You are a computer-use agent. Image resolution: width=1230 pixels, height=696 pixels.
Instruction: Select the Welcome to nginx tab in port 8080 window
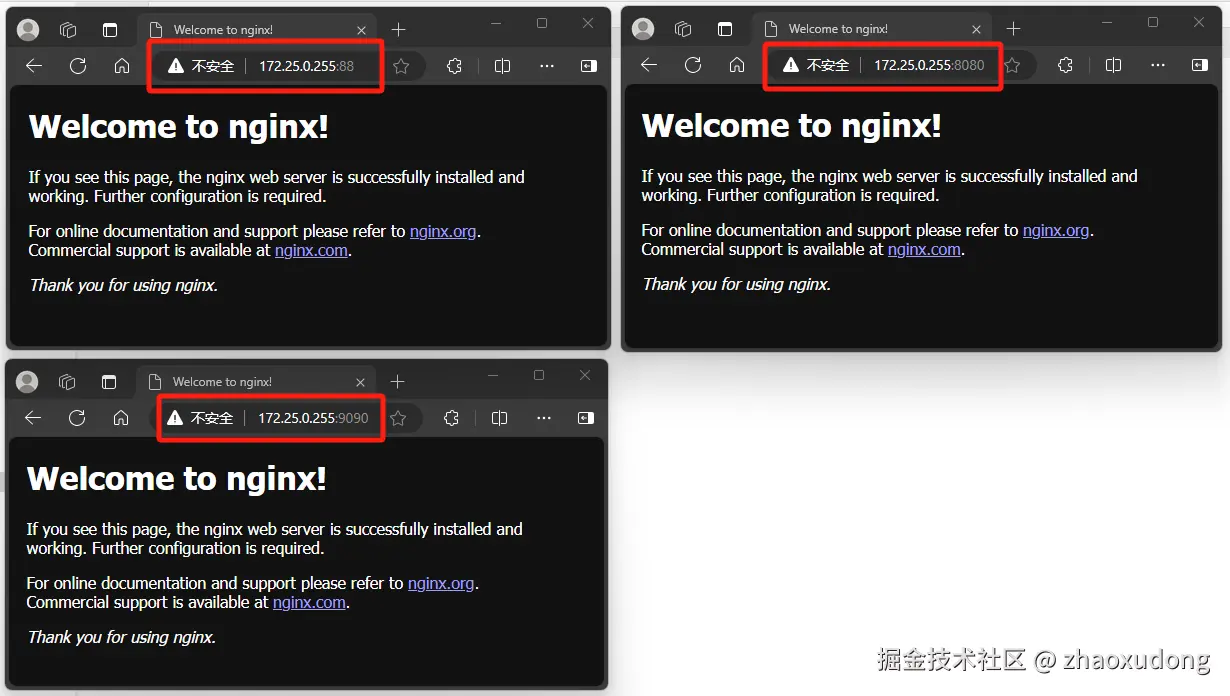[873, 29]
